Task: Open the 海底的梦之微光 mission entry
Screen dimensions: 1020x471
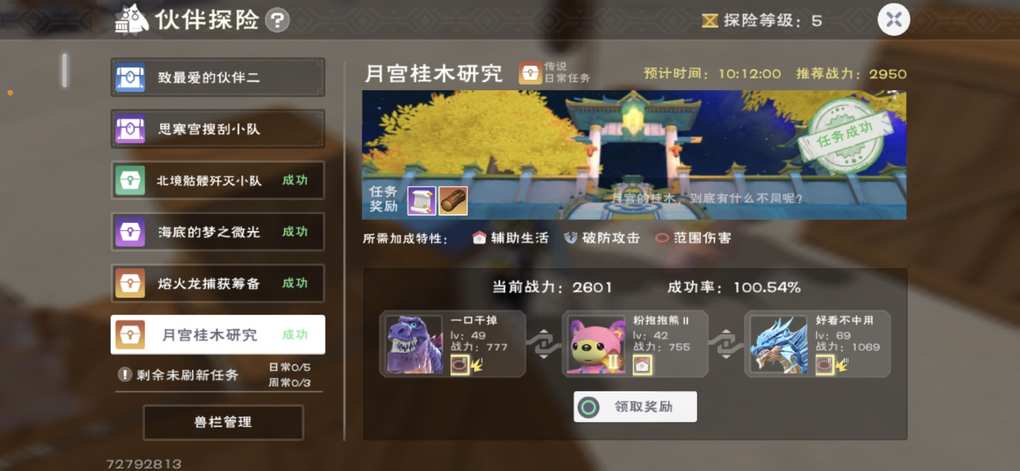Action: click(217, 232)
